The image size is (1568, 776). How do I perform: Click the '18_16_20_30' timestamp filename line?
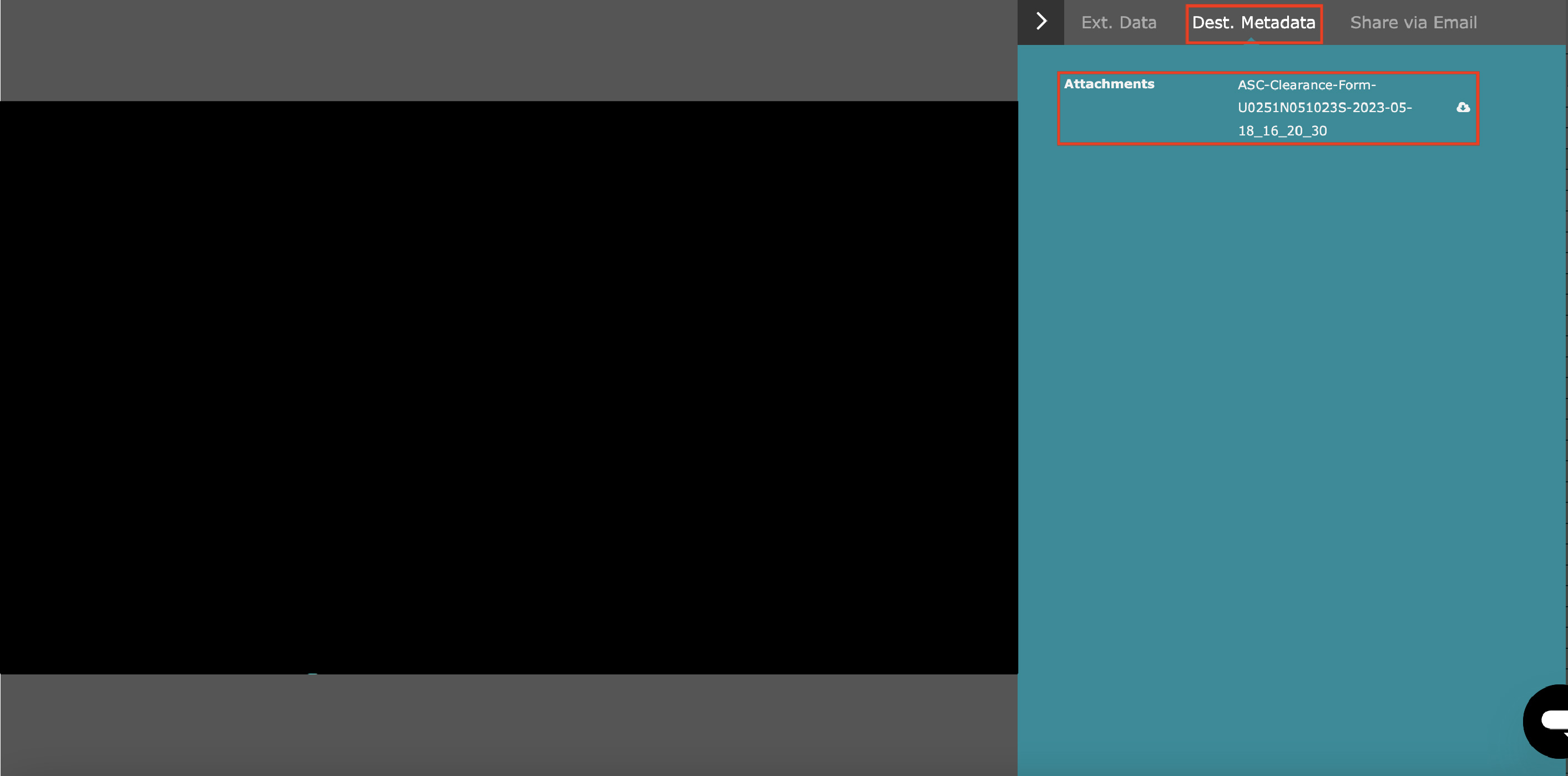click(x=1282, y=131)
